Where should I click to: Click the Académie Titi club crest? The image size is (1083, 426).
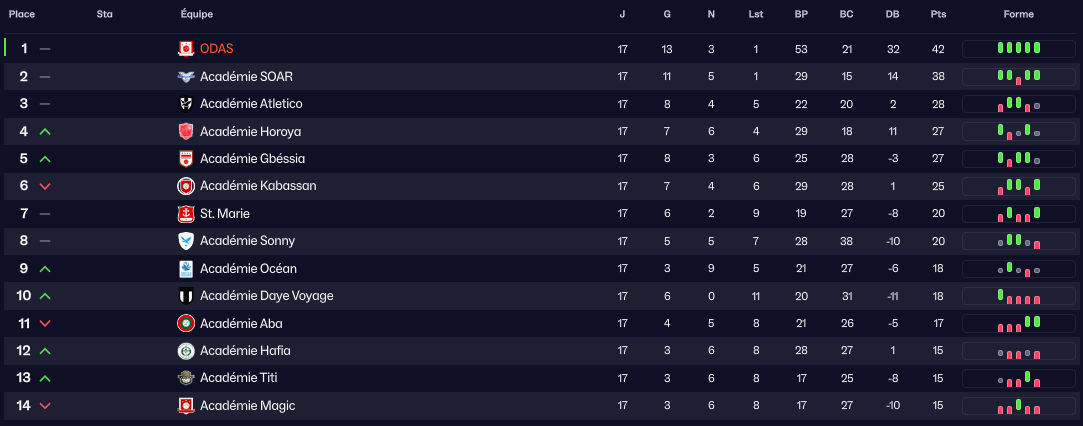[x=186, y=378]
